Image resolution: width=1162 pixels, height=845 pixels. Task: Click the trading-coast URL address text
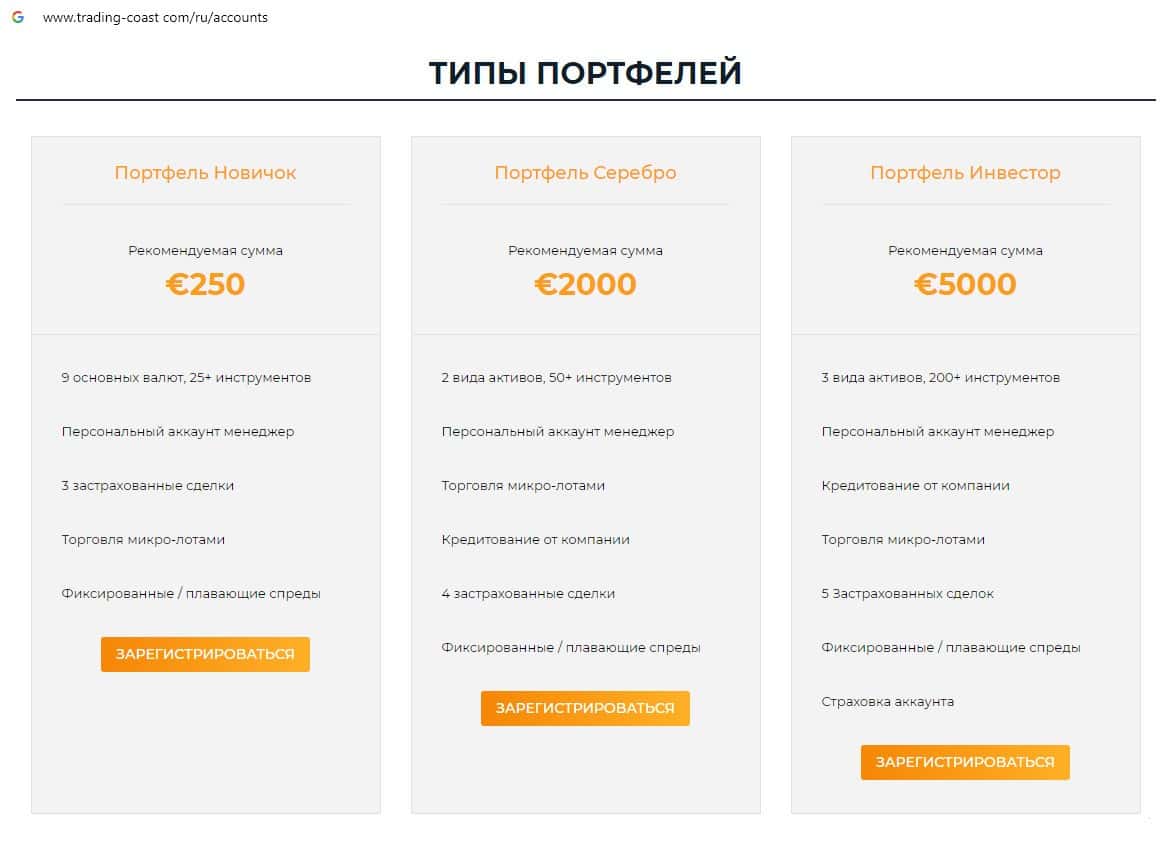click(x=155, y=17)
